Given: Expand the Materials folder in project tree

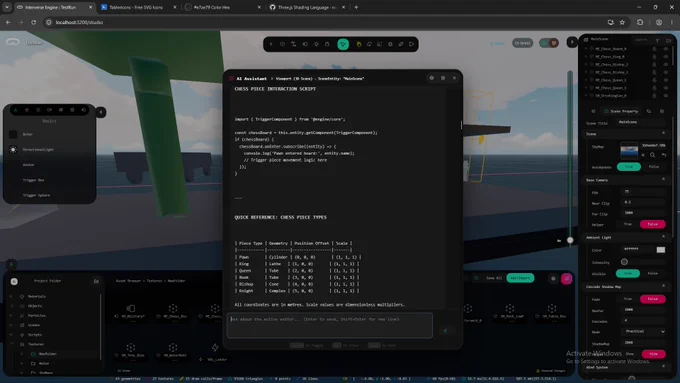Looking at the screenshot, I should (x=11, y=296).
